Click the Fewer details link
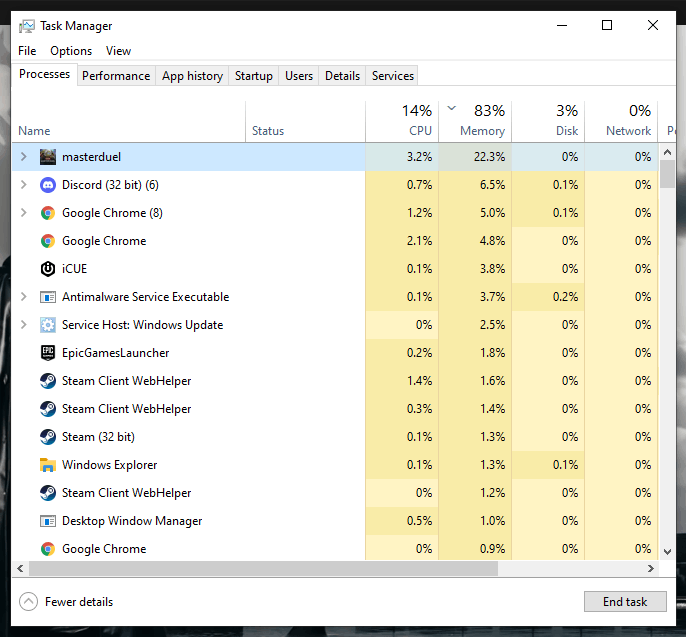 click(x=79, y=602)
